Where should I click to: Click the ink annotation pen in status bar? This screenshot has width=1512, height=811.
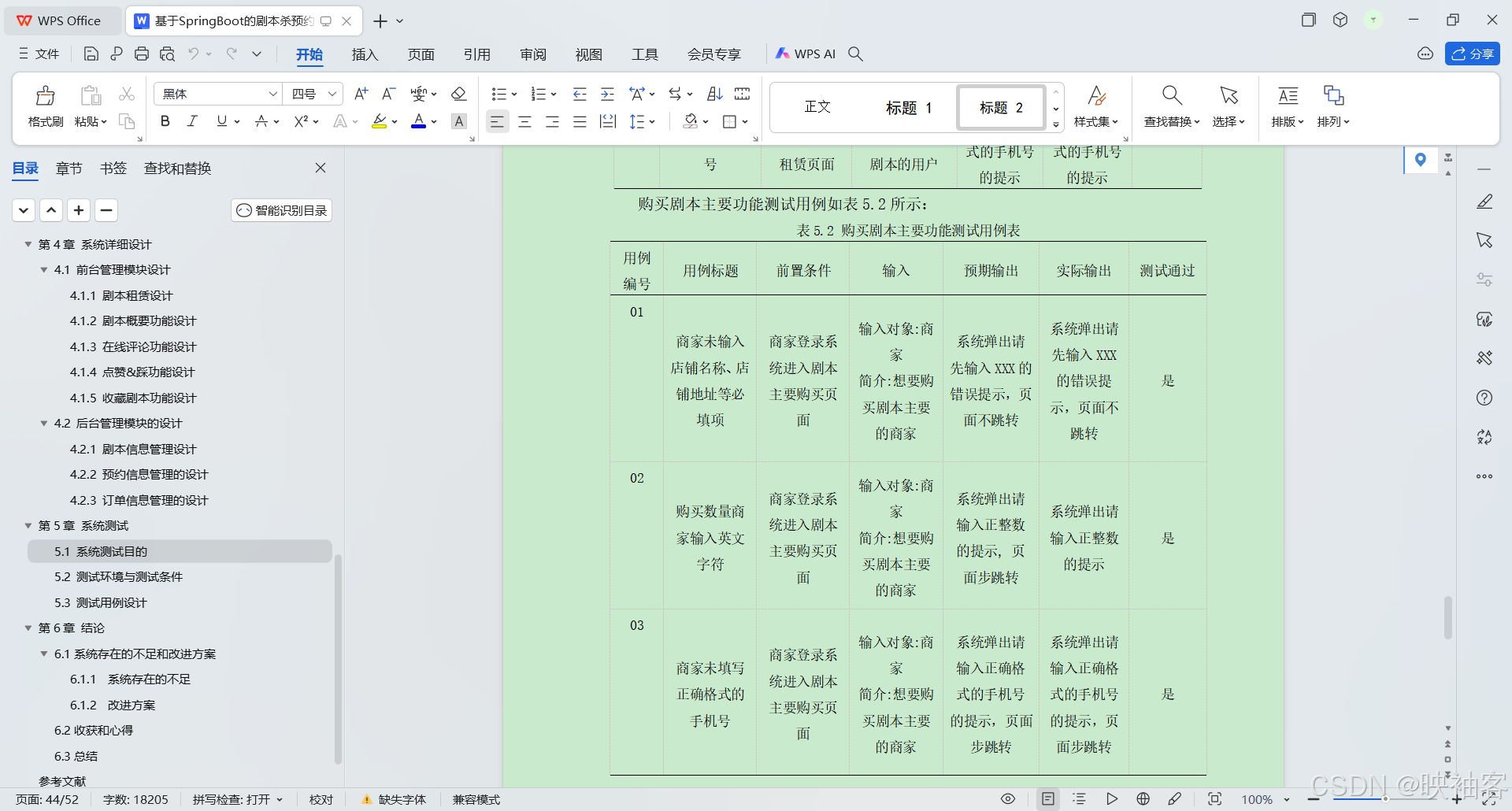click(x=1175, y=799)
